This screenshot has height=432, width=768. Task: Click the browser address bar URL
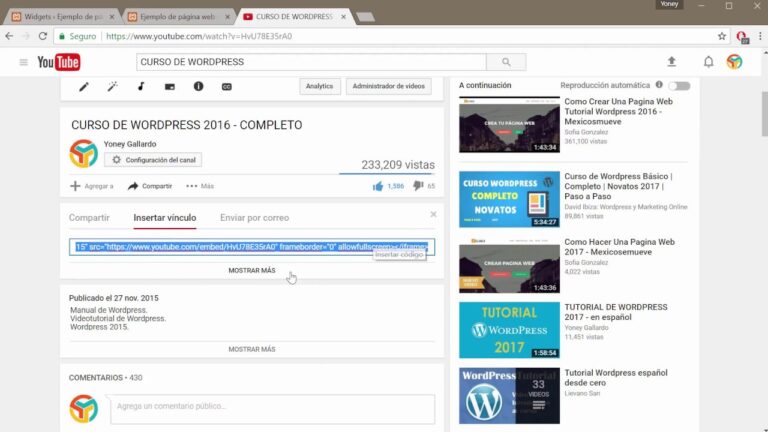coord(199,36)
